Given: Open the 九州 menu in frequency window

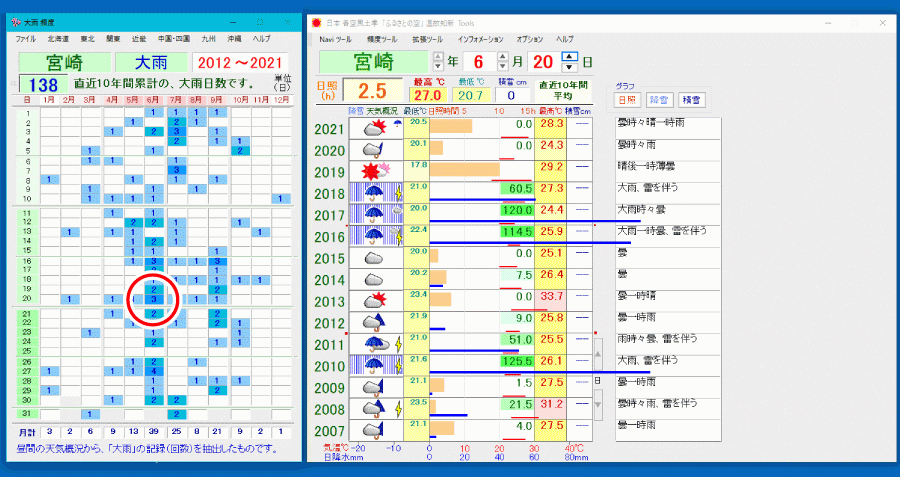Looking at the screenshot, I should 208,38.
